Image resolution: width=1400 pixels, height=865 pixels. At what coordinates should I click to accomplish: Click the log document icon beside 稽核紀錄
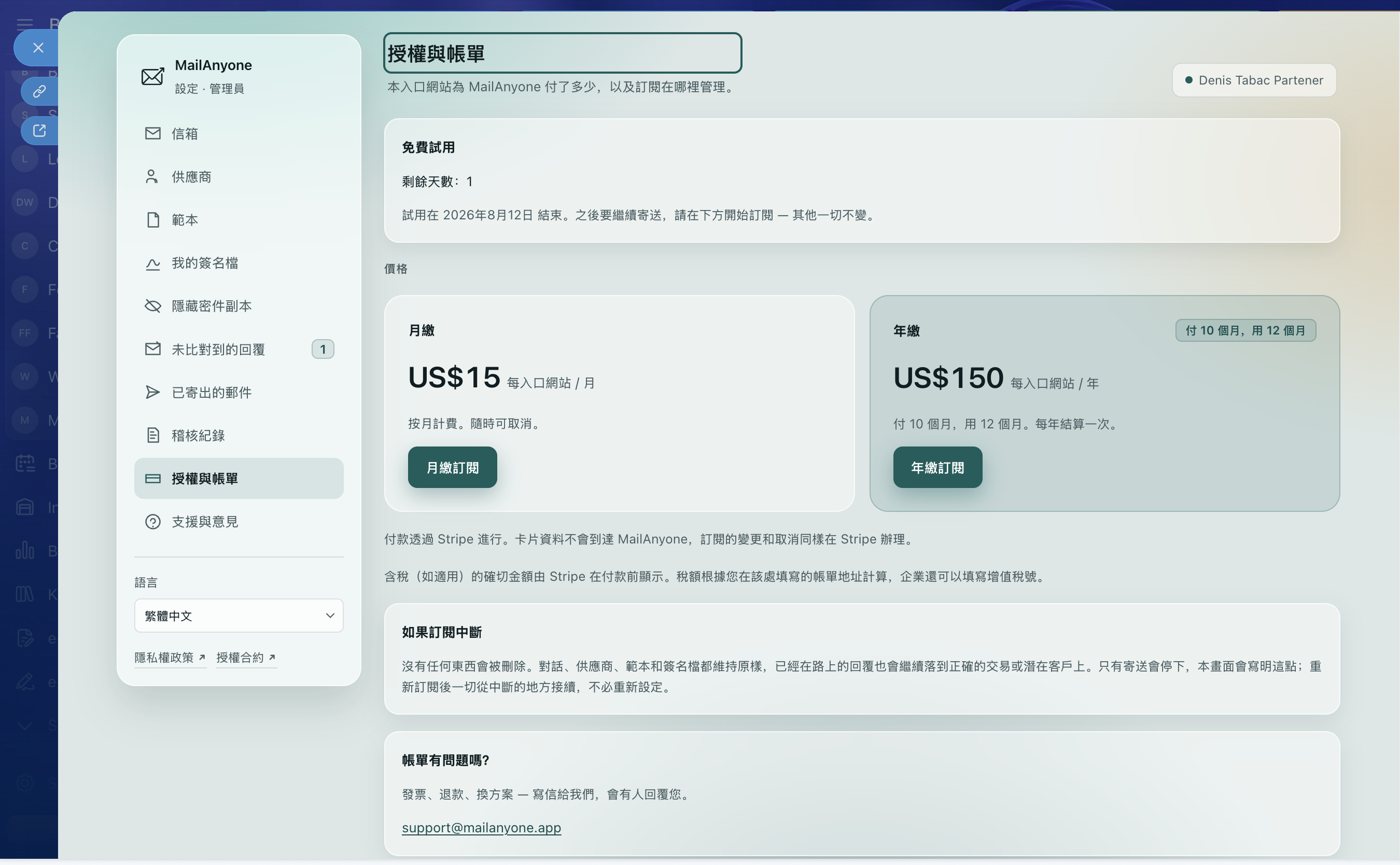(x=152, y=436)
